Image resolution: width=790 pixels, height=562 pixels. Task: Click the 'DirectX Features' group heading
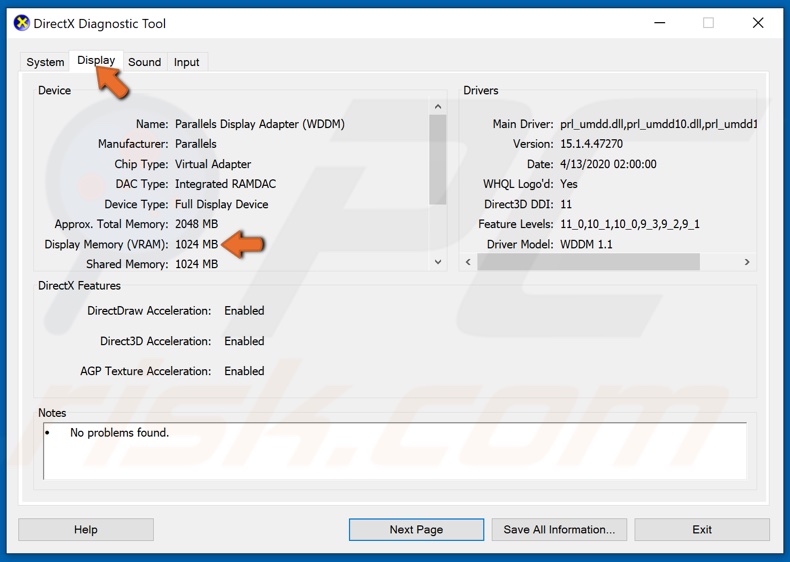[80, 285]
